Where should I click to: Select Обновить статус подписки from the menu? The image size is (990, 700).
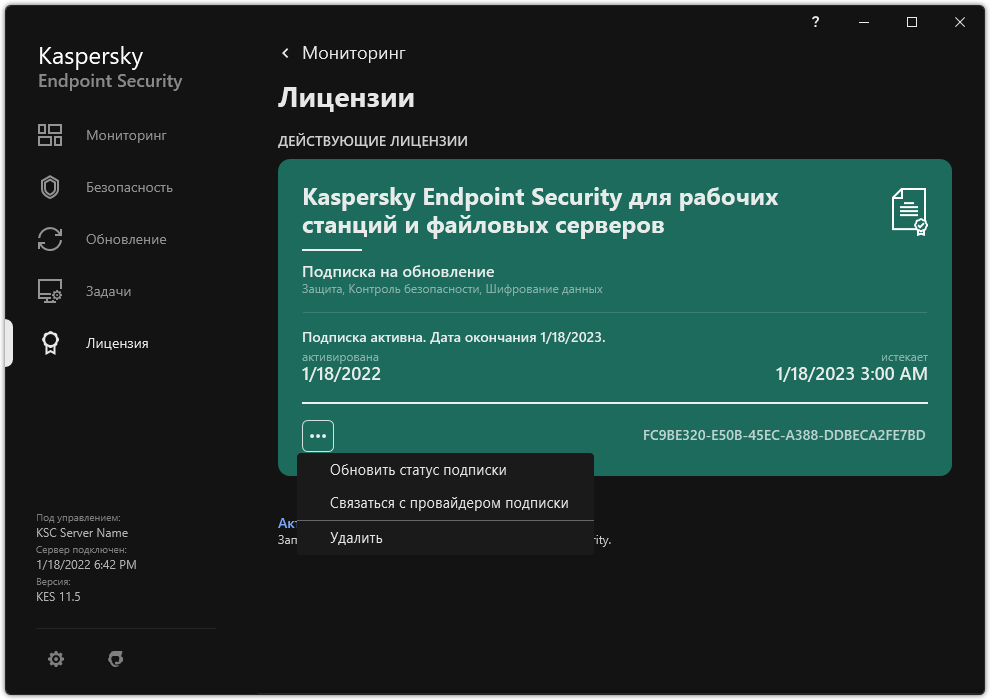point(418,469)
